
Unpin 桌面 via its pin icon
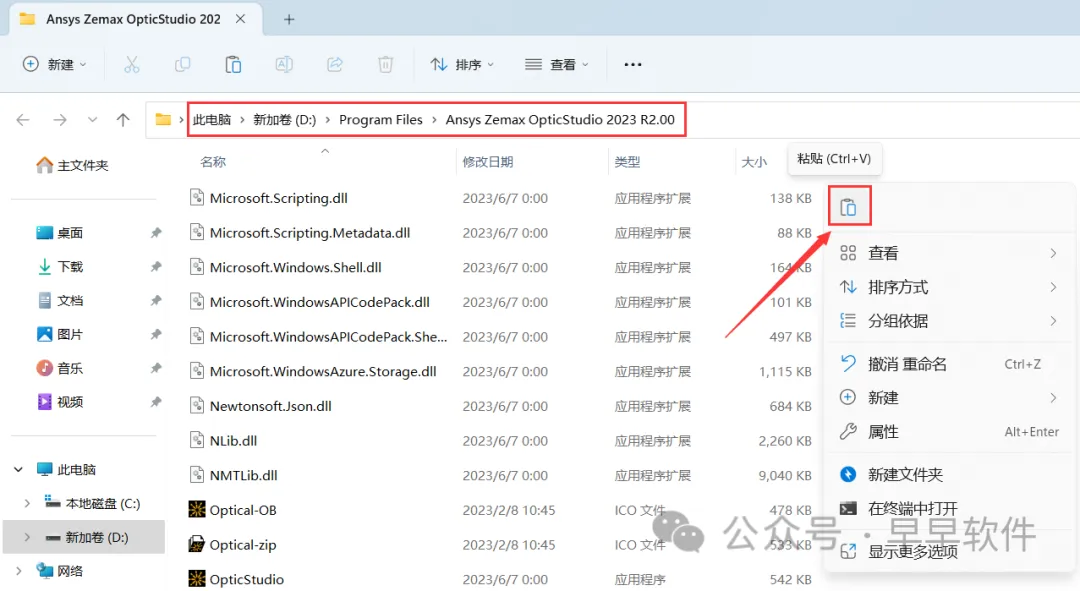[156, 233]
